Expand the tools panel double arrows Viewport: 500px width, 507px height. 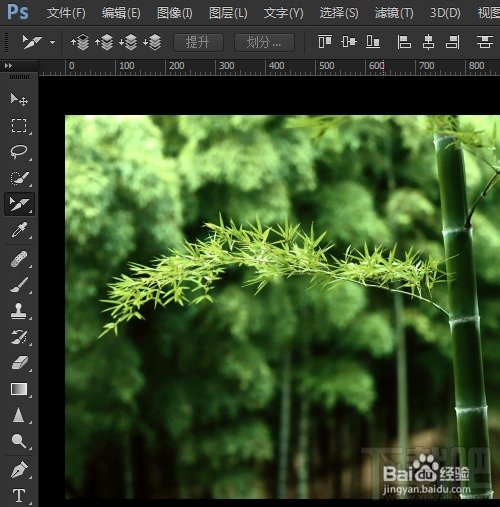click(x=8, y=66)
